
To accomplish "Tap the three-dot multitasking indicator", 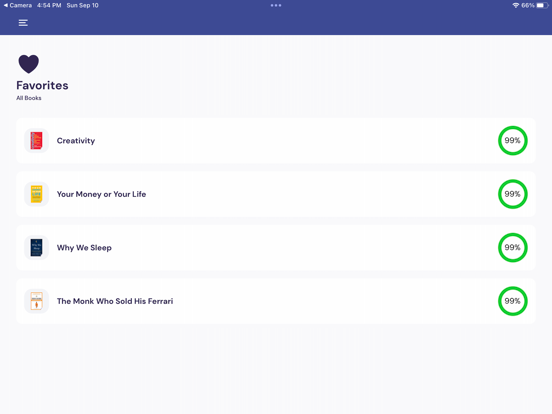I will pyautogui.click(x=276, y=5).
